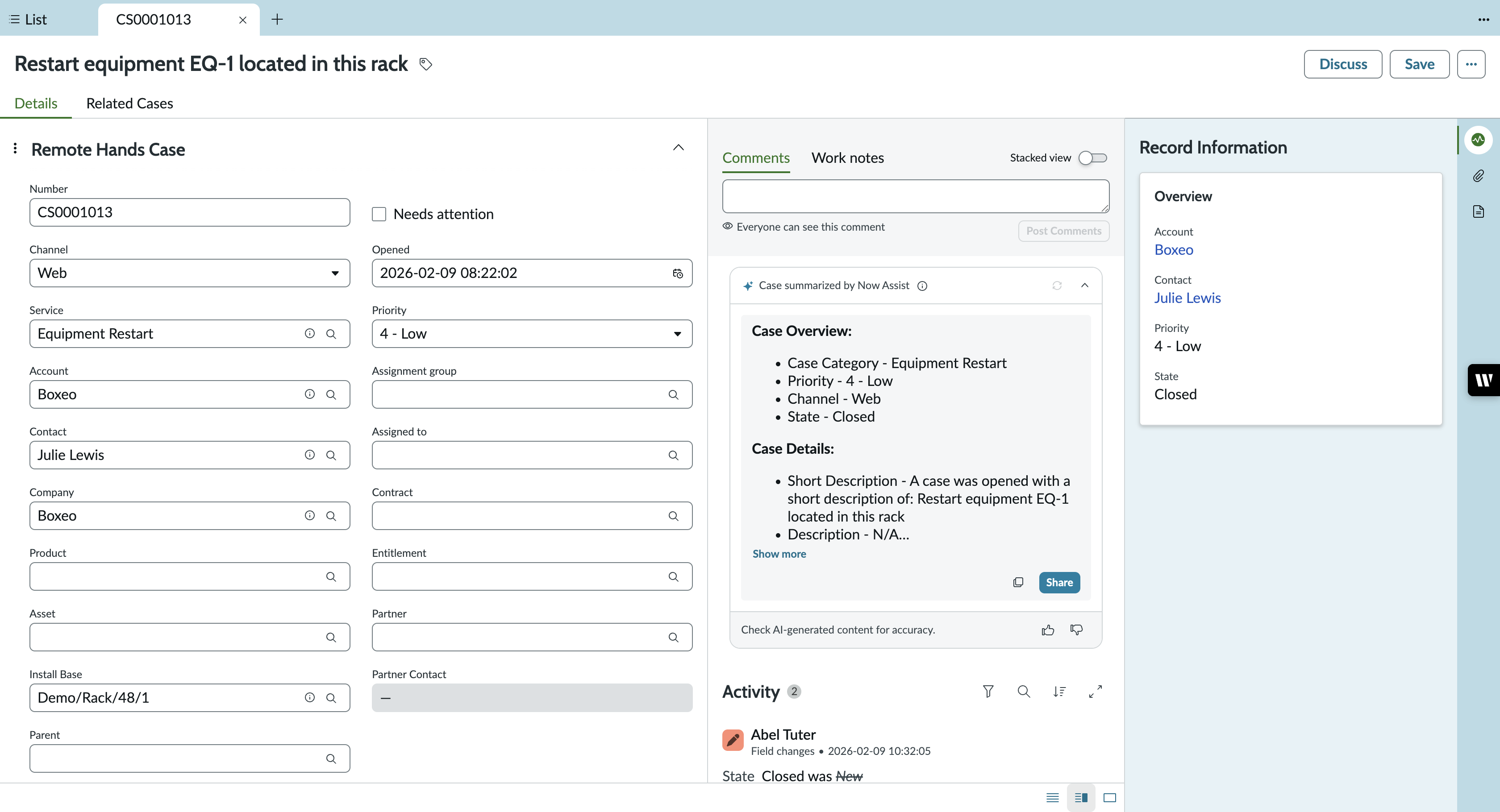
Task: Click the thumbs up feedback icon
Action: [x=1048, y=630]
